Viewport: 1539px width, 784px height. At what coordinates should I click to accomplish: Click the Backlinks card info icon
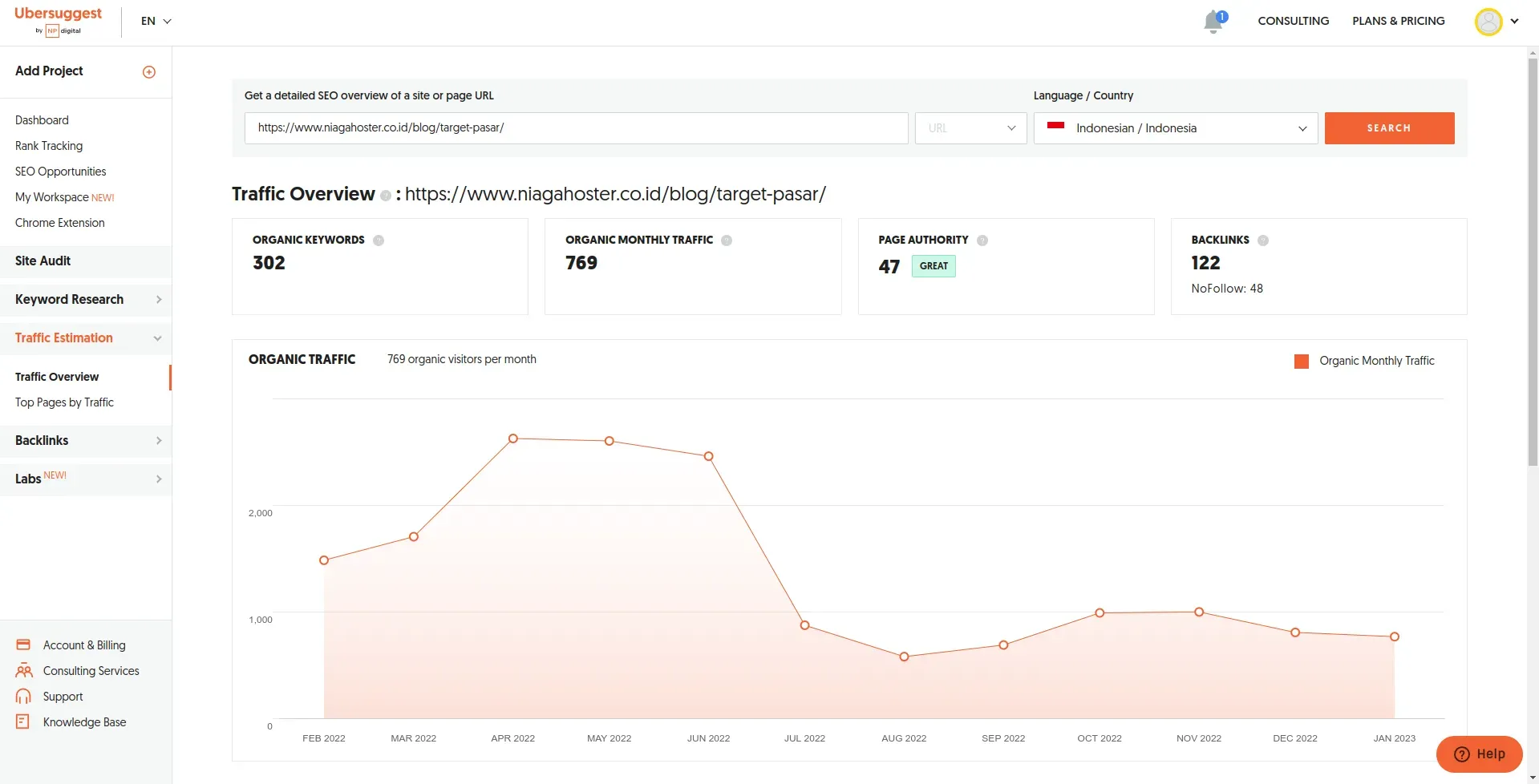1263,240
